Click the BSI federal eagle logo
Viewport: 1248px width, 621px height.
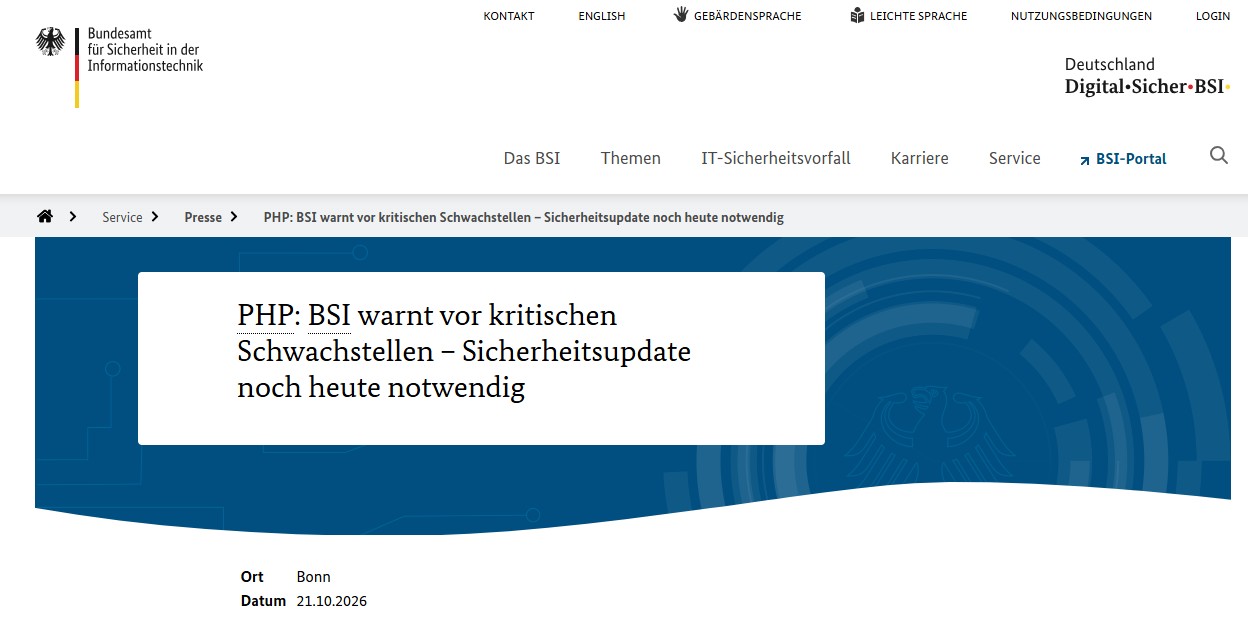(x=51, y=42)
